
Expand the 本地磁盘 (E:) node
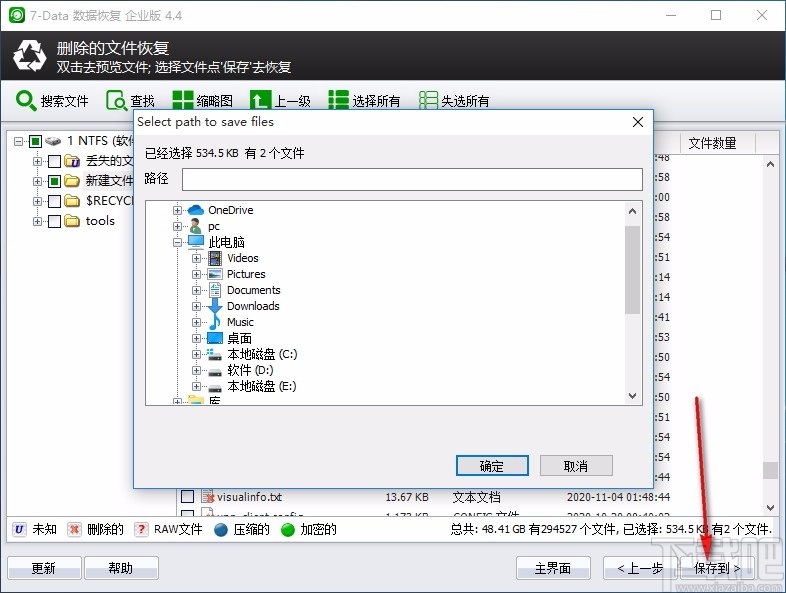point(196,386)
